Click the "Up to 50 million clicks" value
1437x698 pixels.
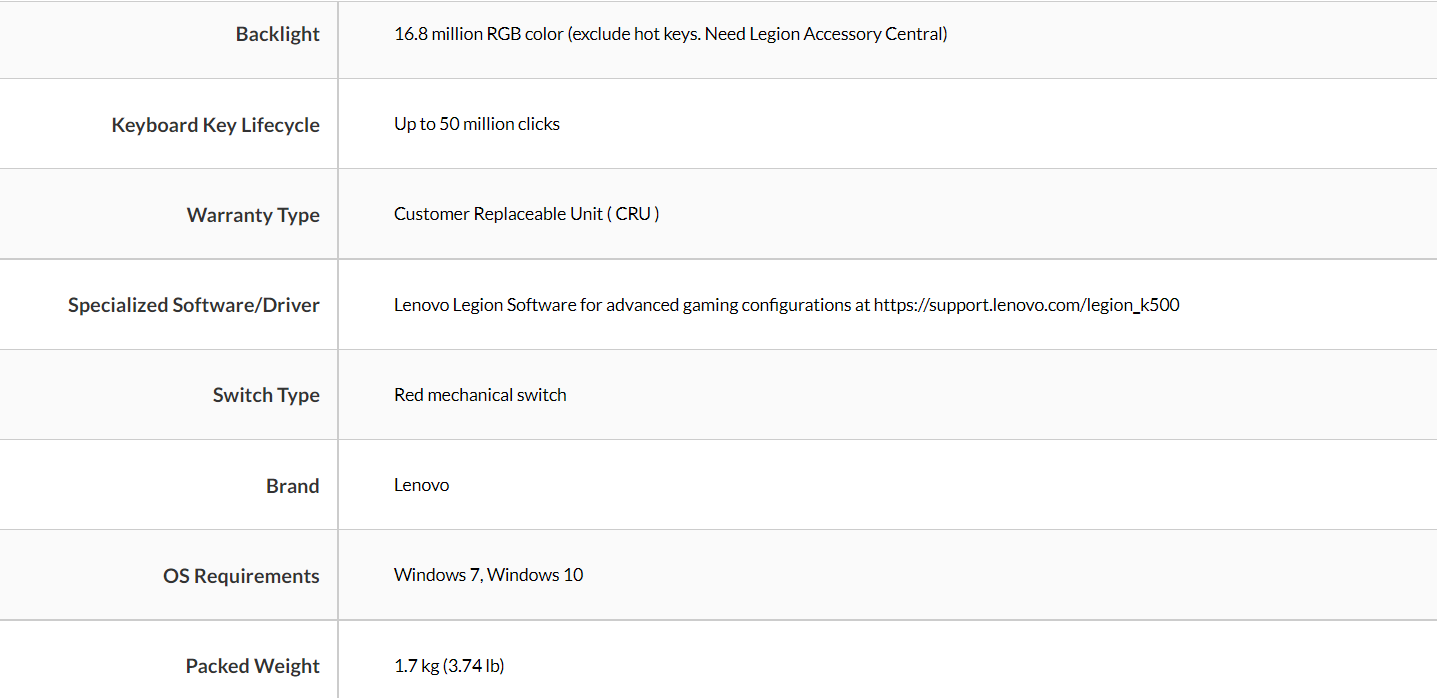tap(476, 124)
